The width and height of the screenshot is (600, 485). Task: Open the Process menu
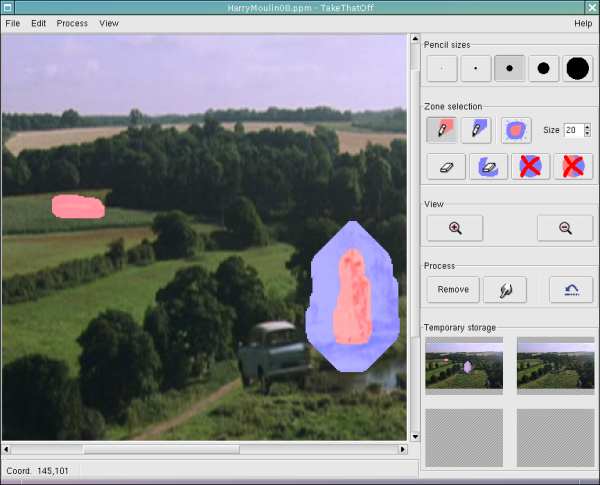pyautogui.click(x=72, y=23)
